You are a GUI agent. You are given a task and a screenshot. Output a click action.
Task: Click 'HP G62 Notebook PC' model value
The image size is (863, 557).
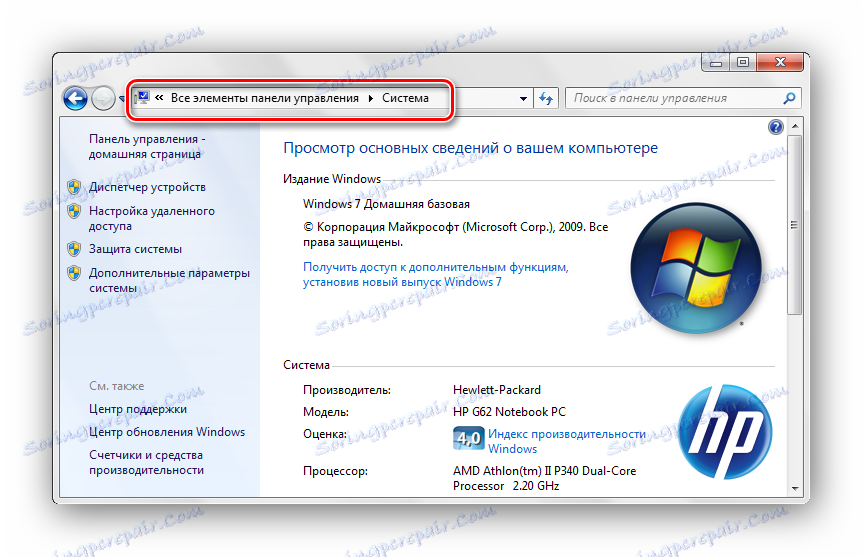point(509,412)
